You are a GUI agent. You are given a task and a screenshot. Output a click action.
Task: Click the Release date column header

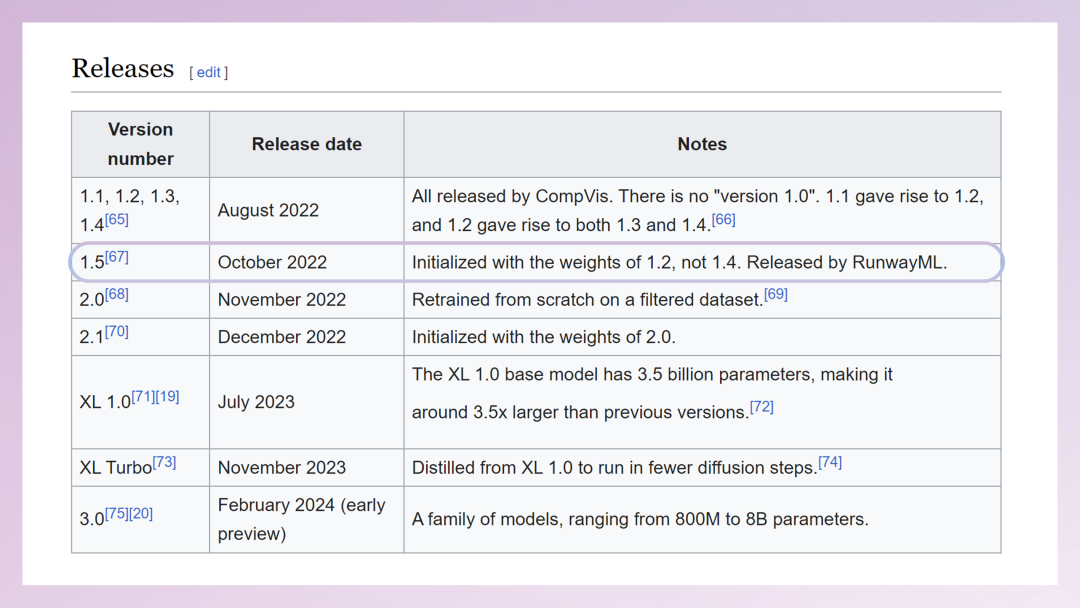click(307, 144)
